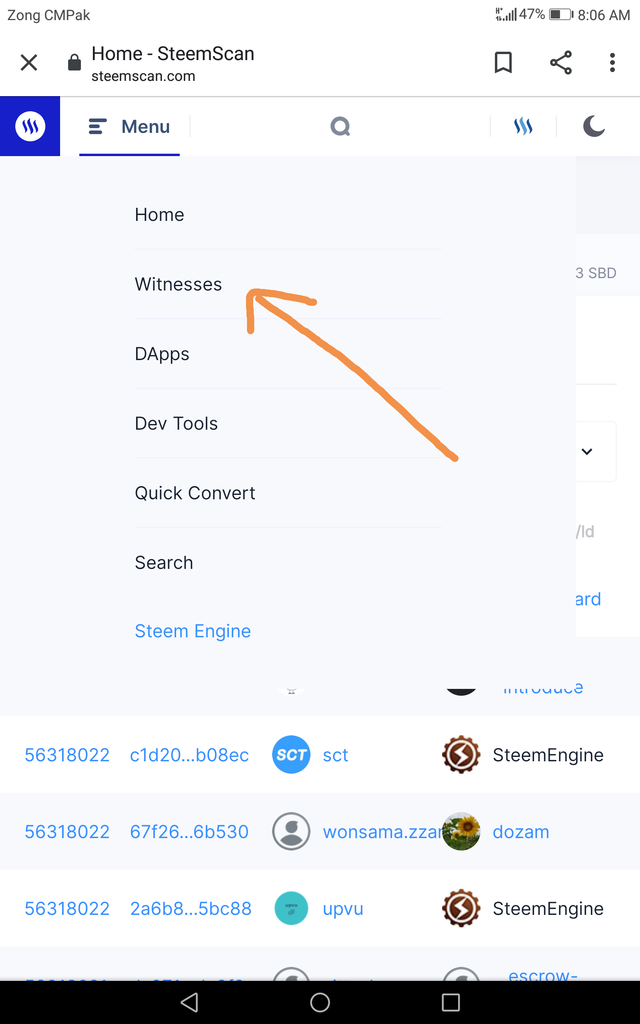Open the upvu account link
Screen dimensions: 640x1024
[343, 908]
